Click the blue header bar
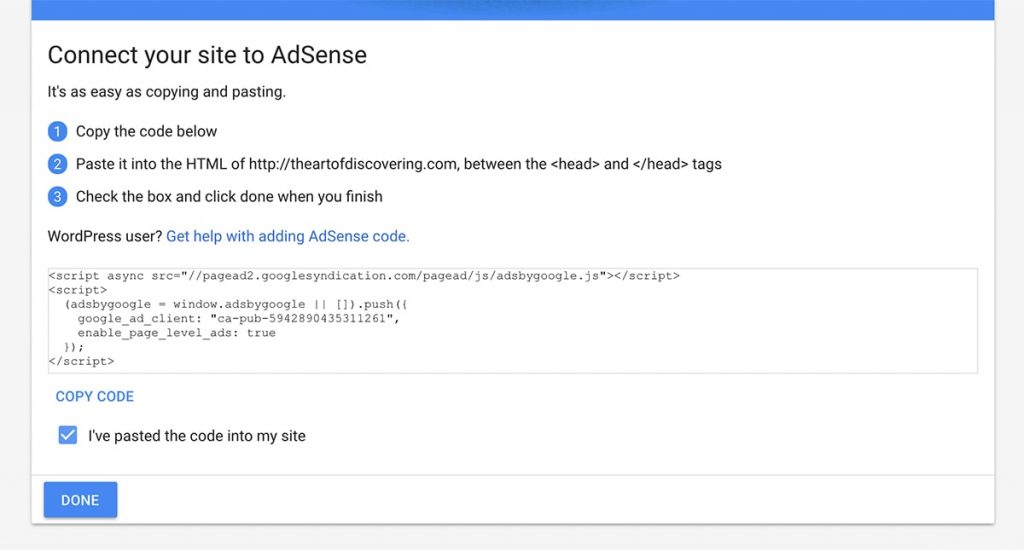The image size is (1024, 550). [513, 10]
